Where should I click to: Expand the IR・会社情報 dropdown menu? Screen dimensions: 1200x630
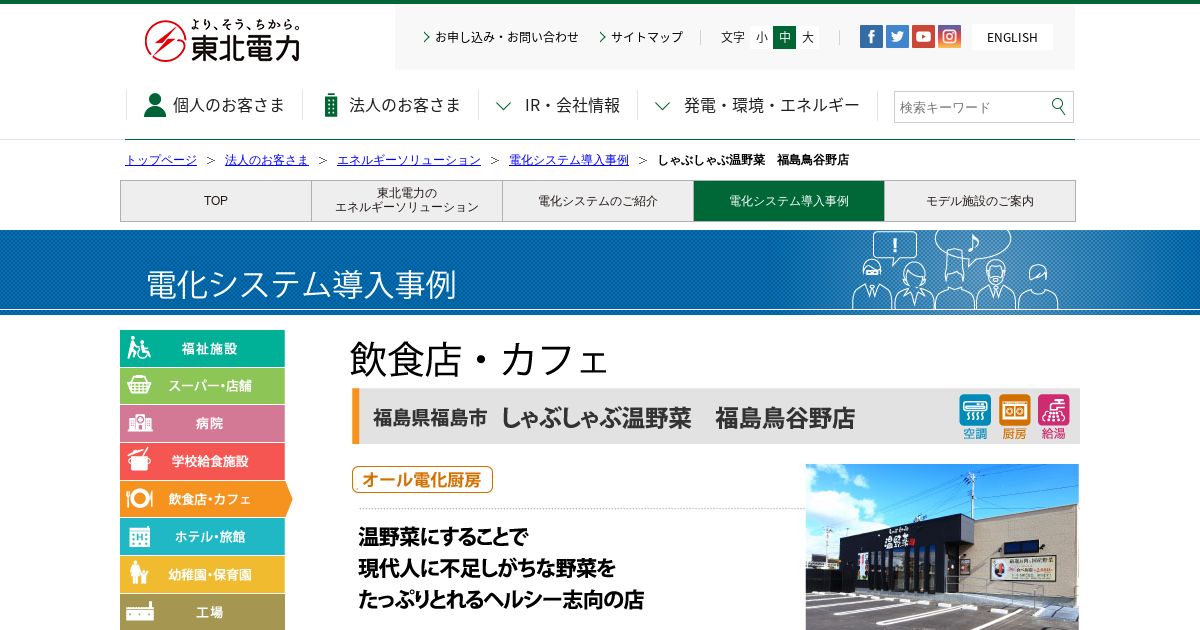tap(558, 105)
